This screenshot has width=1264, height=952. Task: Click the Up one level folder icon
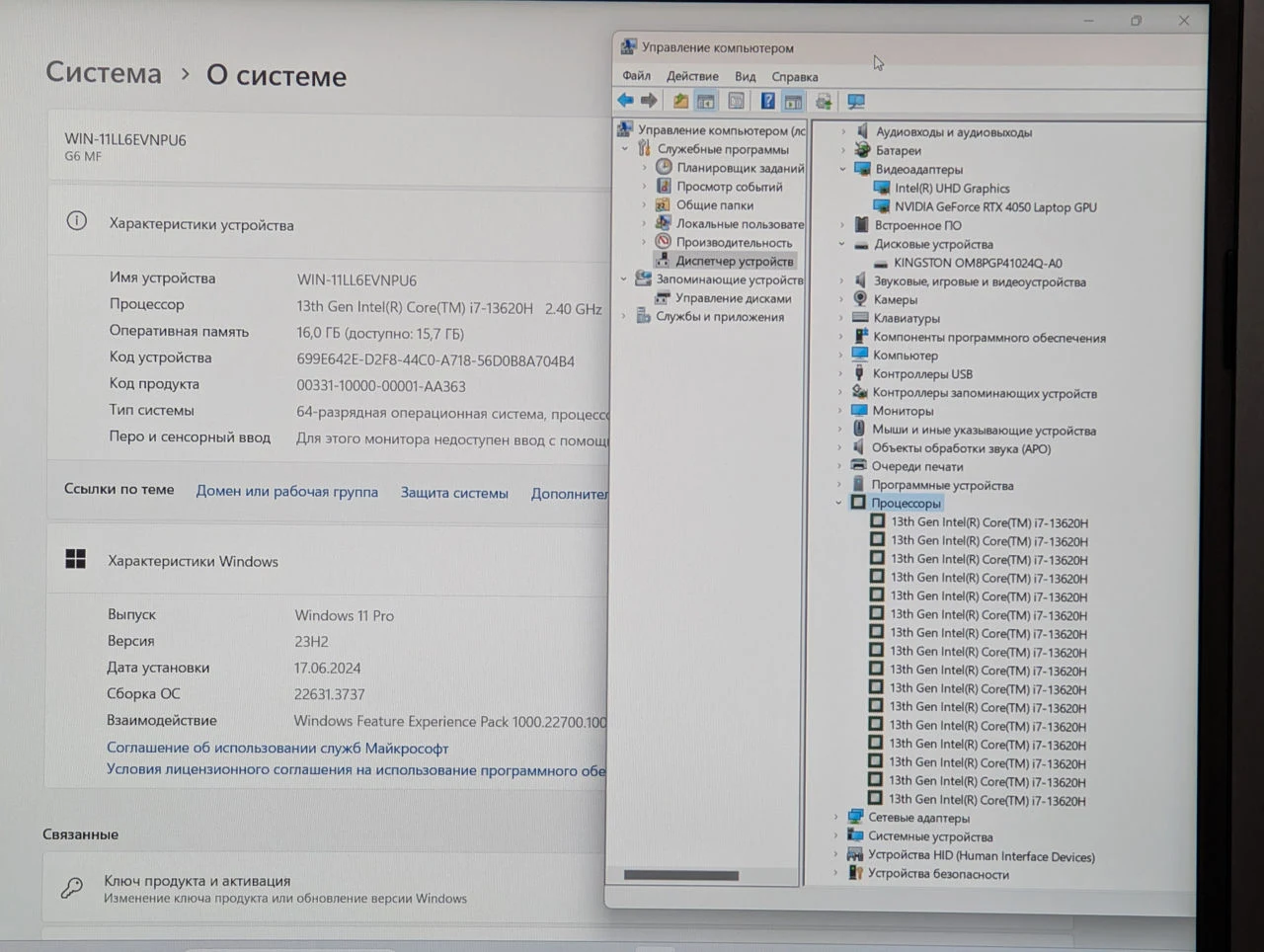(680, 101)
